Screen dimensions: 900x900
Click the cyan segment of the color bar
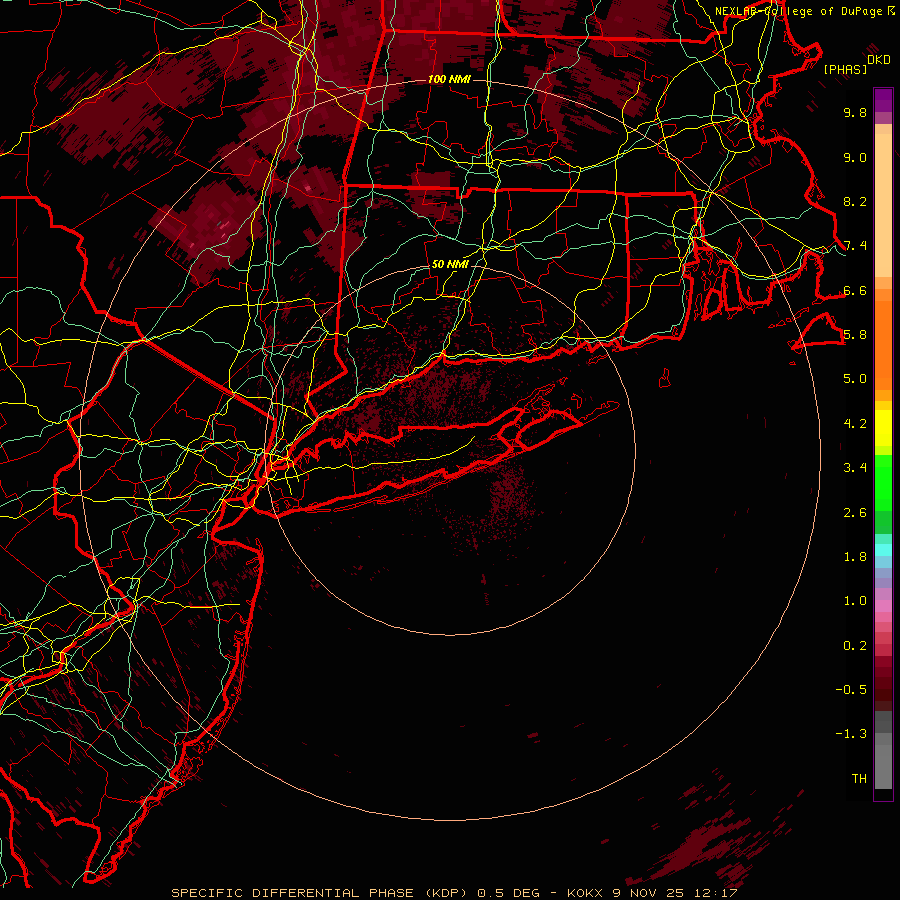(883, 550)
